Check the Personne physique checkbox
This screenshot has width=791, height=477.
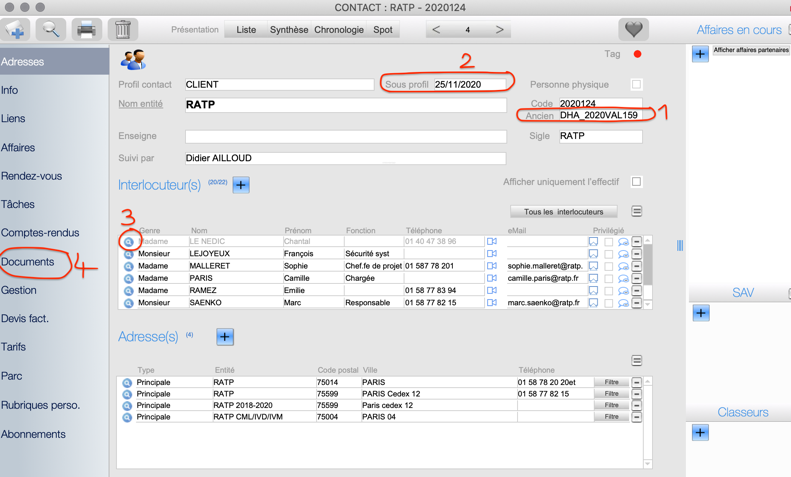636,85
